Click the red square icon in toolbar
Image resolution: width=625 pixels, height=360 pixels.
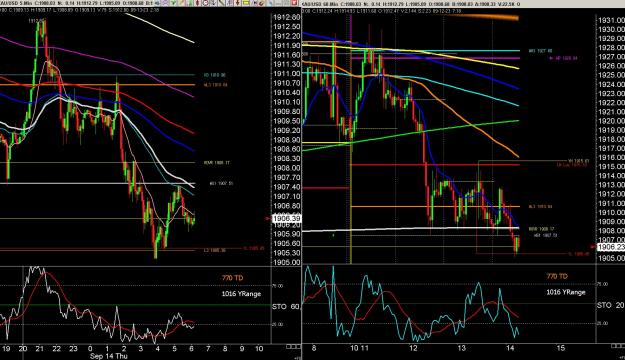coord(294,3)
